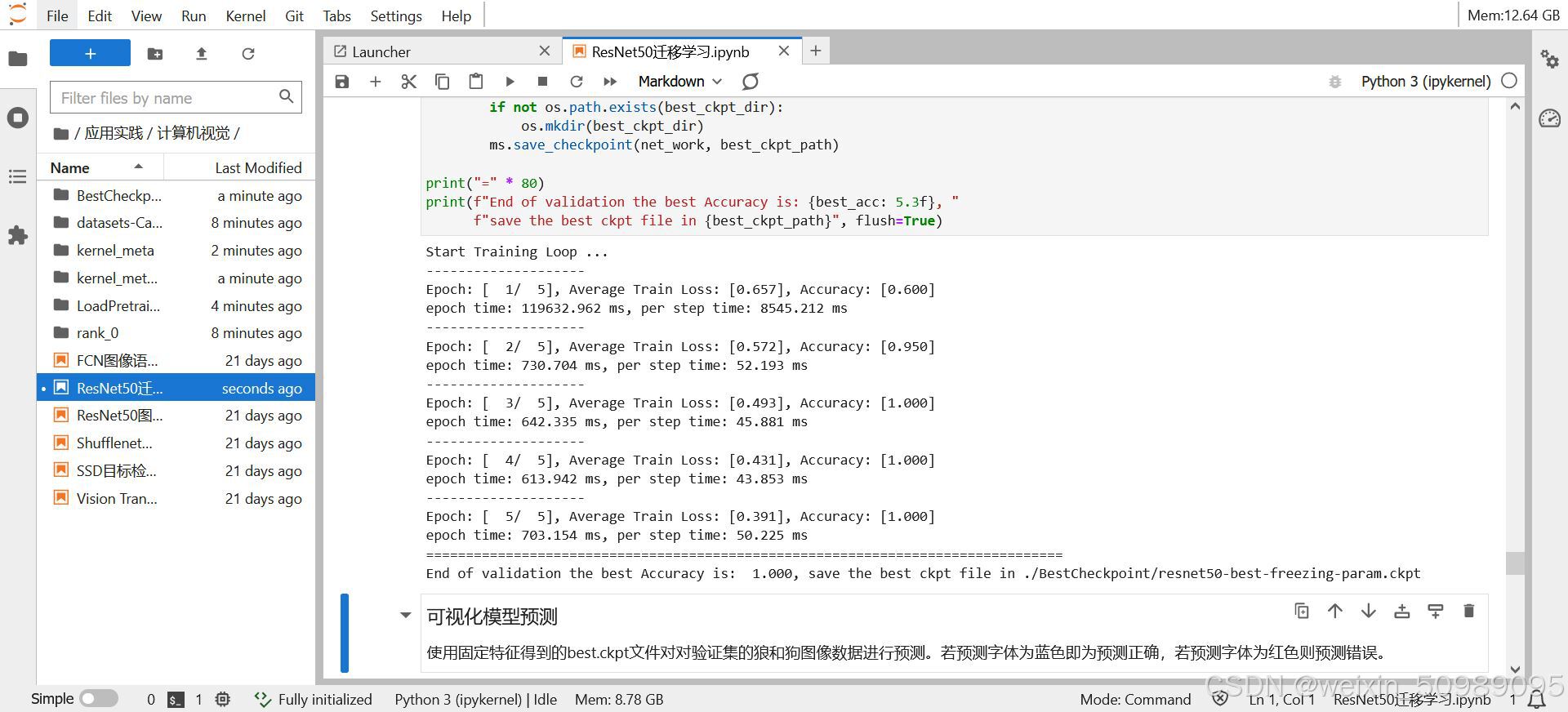Click the Upload Files icon
The image size is (1568, 712).
tap(201, 54)
